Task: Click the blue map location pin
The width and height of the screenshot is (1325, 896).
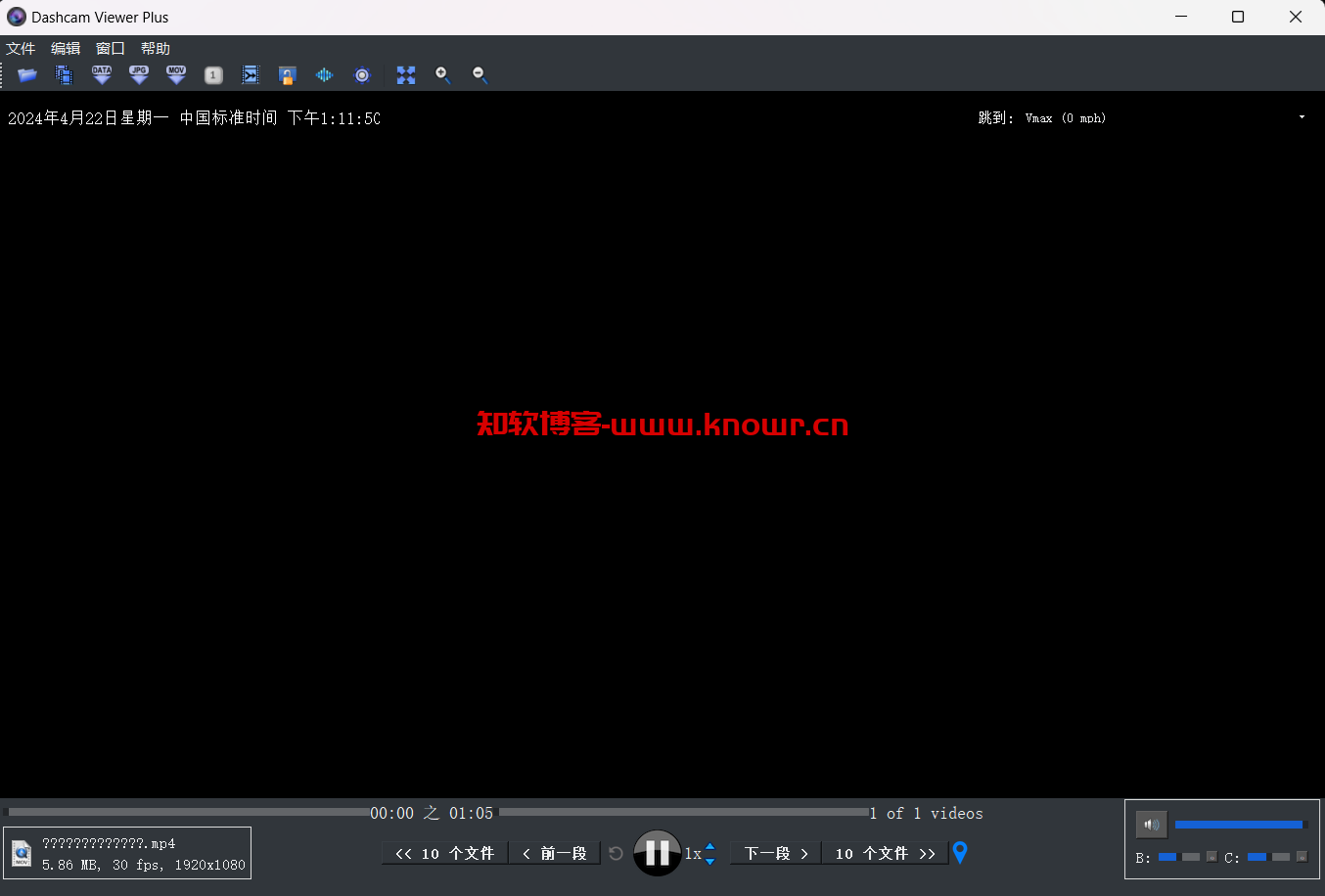Action: pos(960,853)
